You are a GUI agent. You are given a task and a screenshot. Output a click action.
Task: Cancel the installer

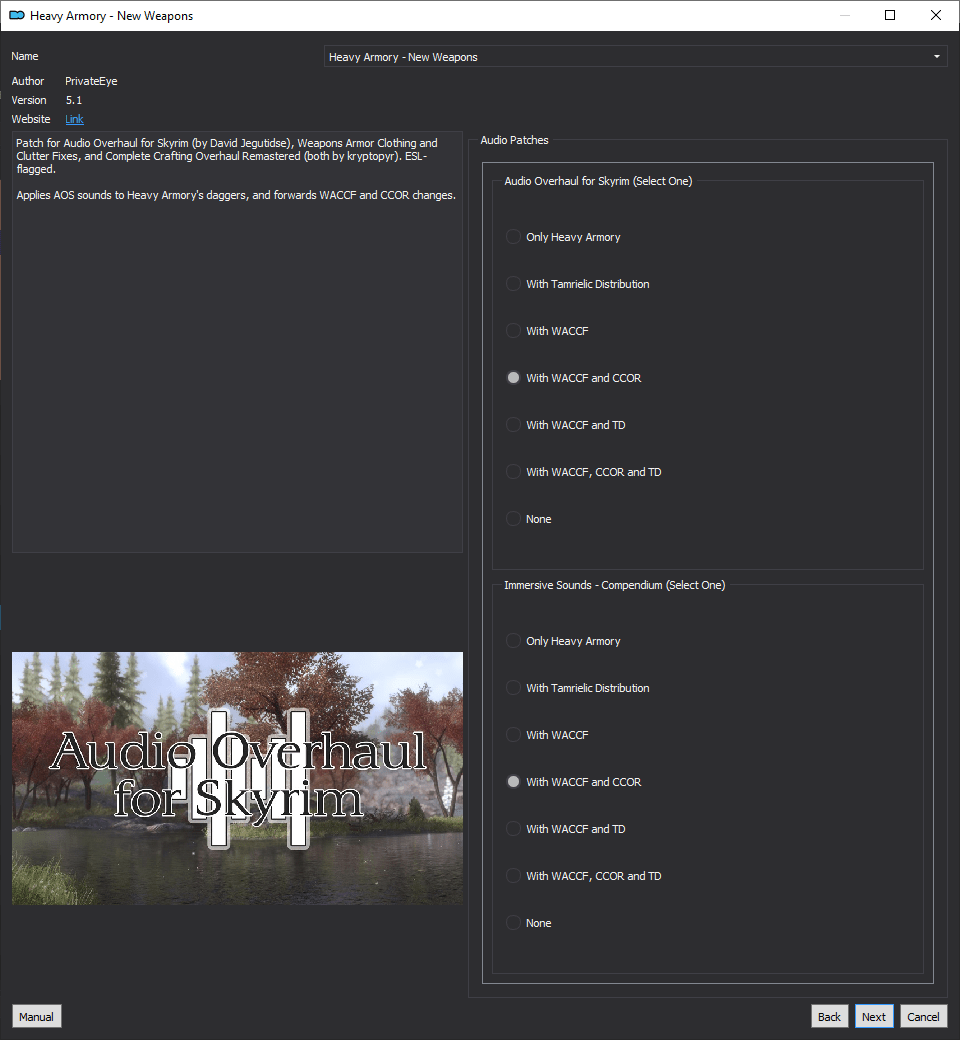click(x=923, y=1017)
